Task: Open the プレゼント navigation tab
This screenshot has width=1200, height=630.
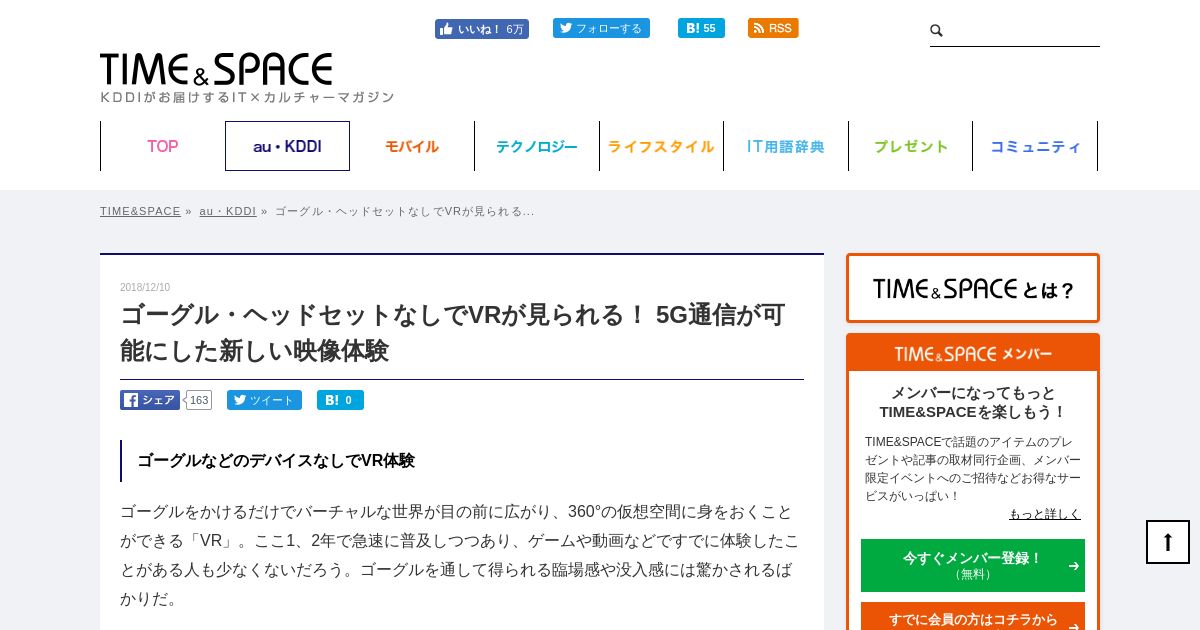Action: 911,146
